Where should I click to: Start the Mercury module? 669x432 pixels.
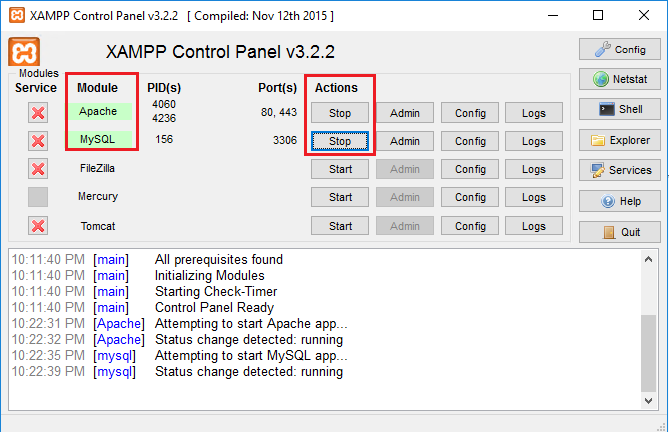340,197
